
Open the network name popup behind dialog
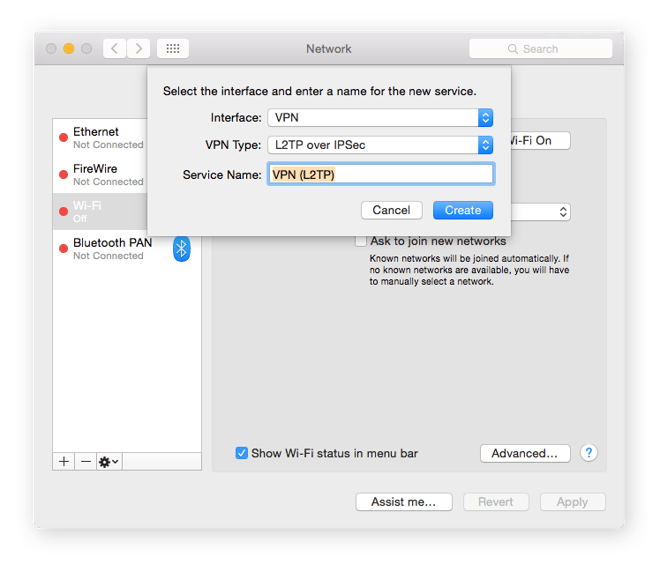(x=540, y=212)
